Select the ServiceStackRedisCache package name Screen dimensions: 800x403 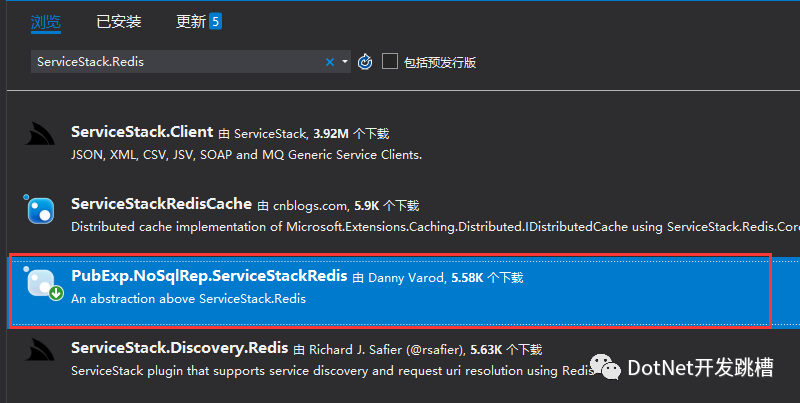pos(161,204)
